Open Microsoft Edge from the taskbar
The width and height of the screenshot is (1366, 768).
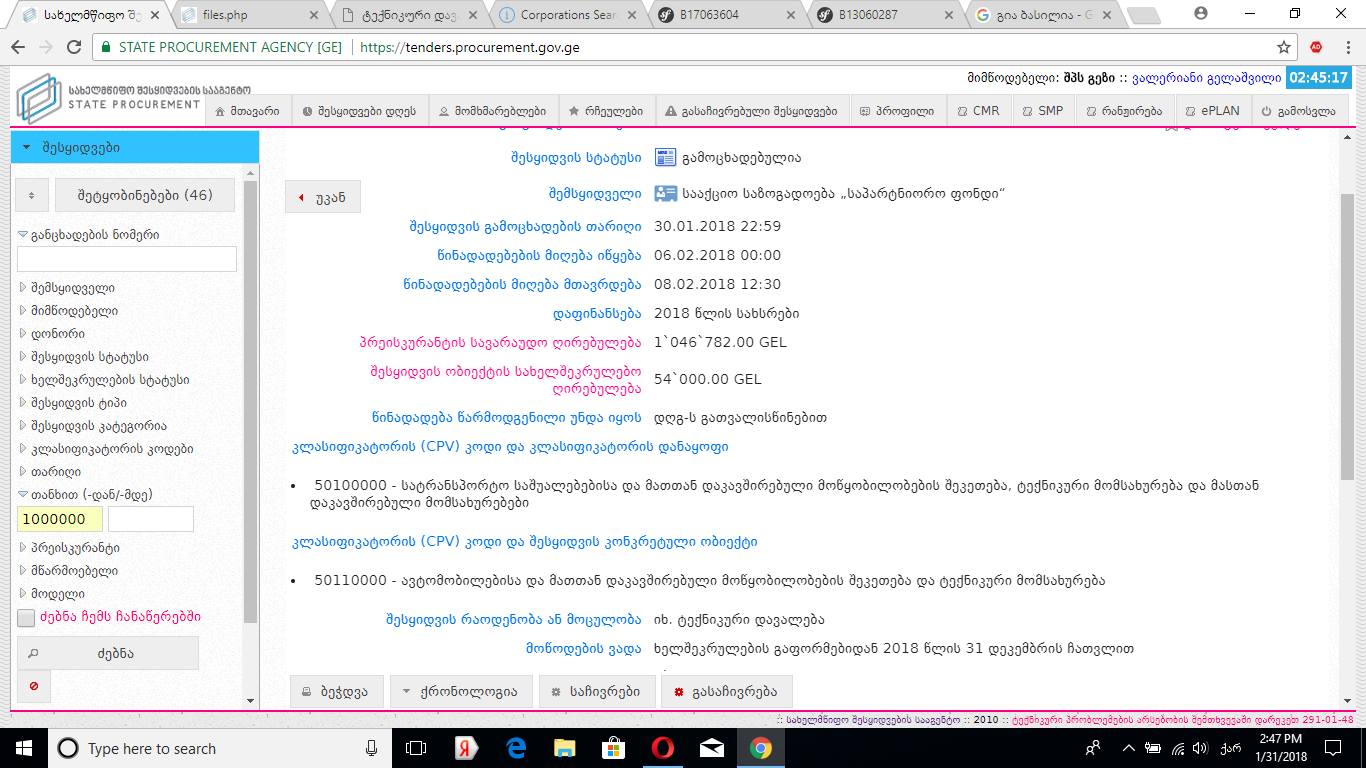point(515,748)
